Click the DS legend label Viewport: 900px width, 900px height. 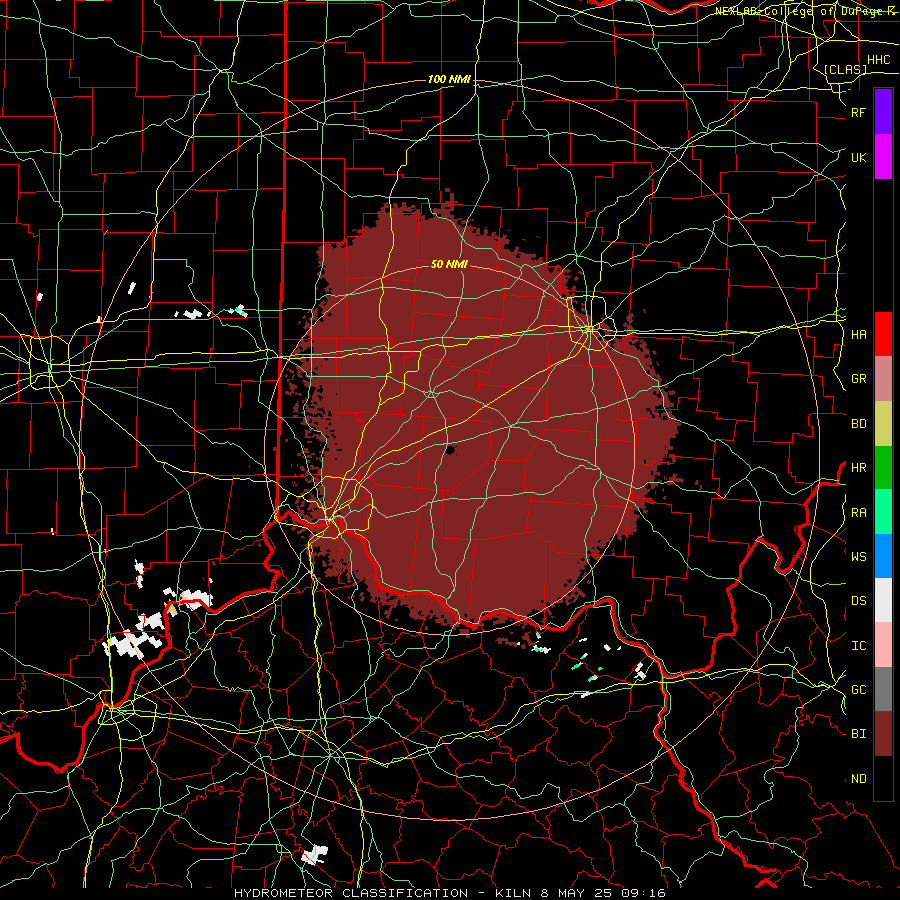click(x=858, y=601)
